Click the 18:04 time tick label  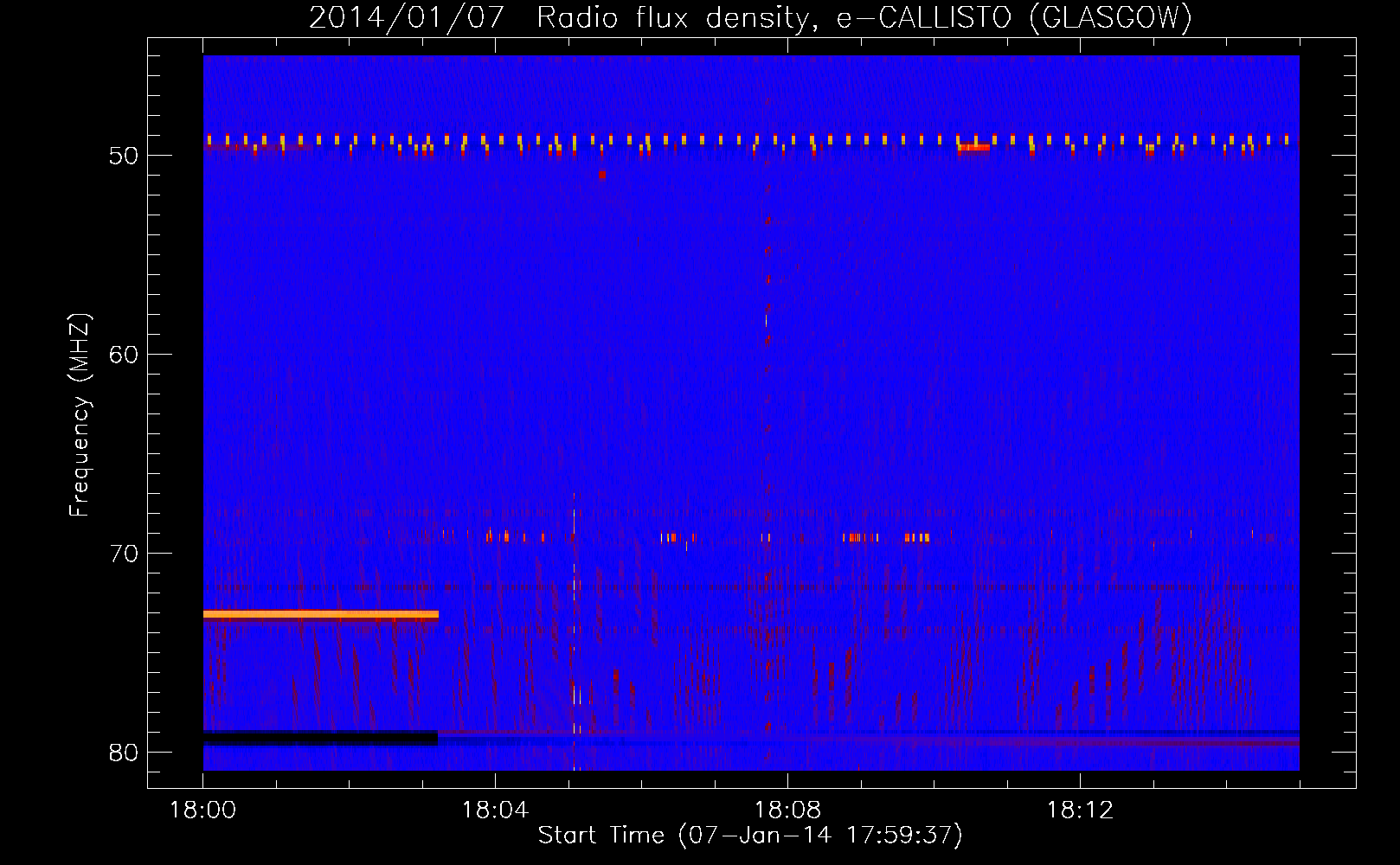495,811
